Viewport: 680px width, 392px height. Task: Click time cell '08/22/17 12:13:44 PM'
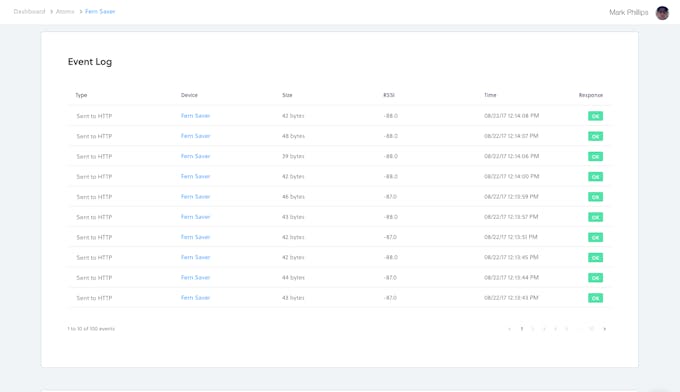(x=511, y=278)
